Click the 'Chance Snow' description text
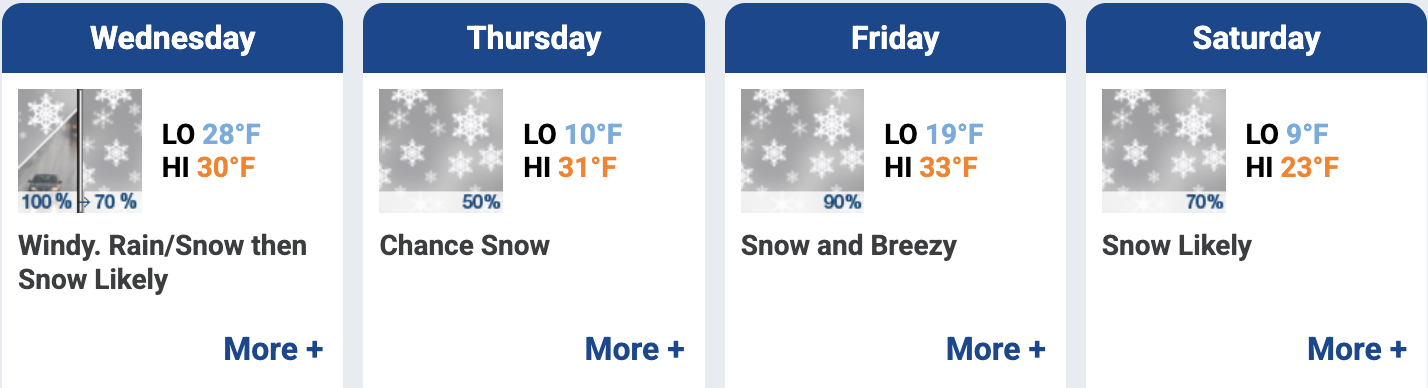Viewport: 1428px width, 388px height. tap(464, 246)
